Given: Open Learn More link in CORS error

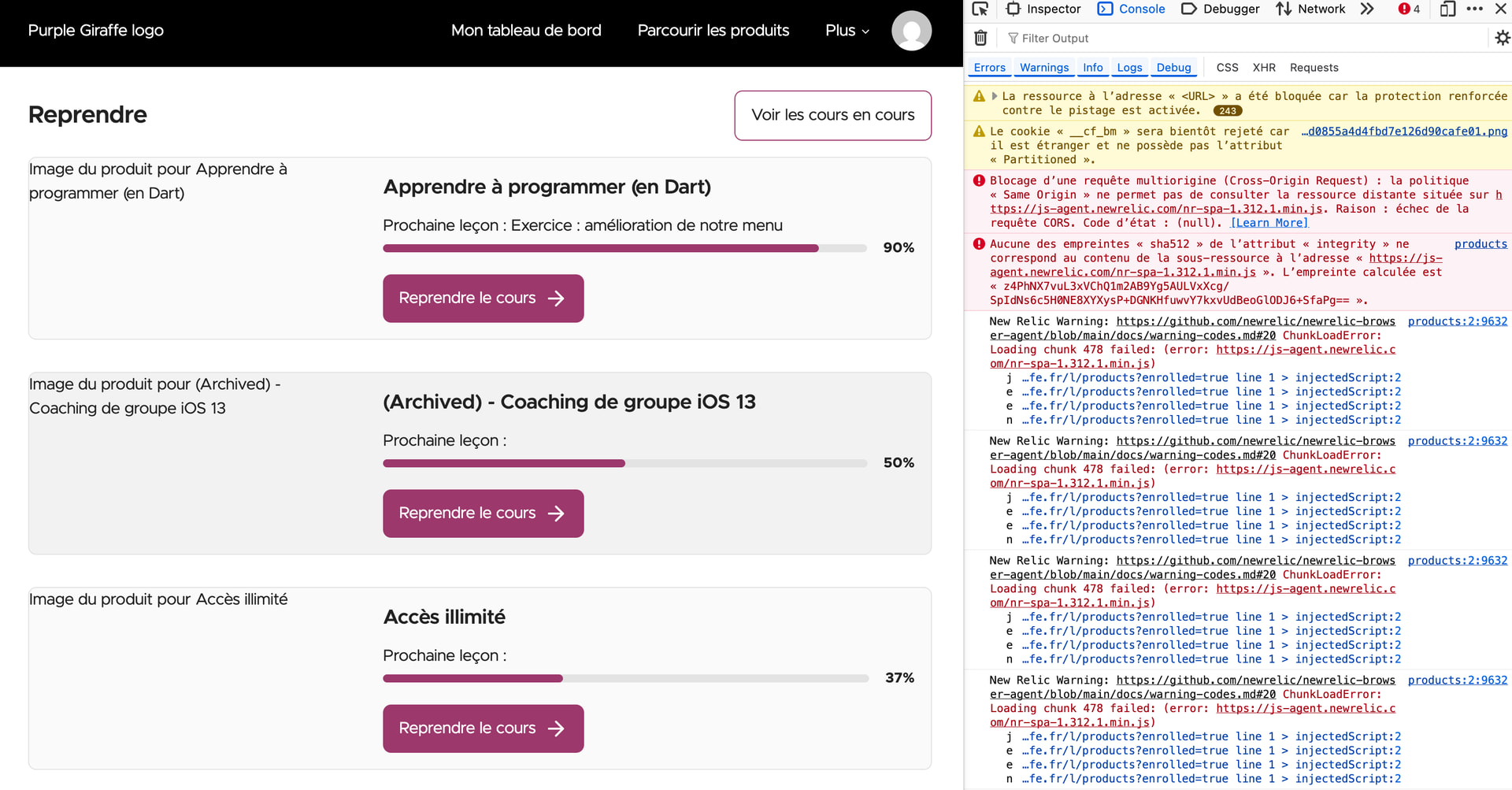Looking at the screenshot, I should [x=1269, y=223].
